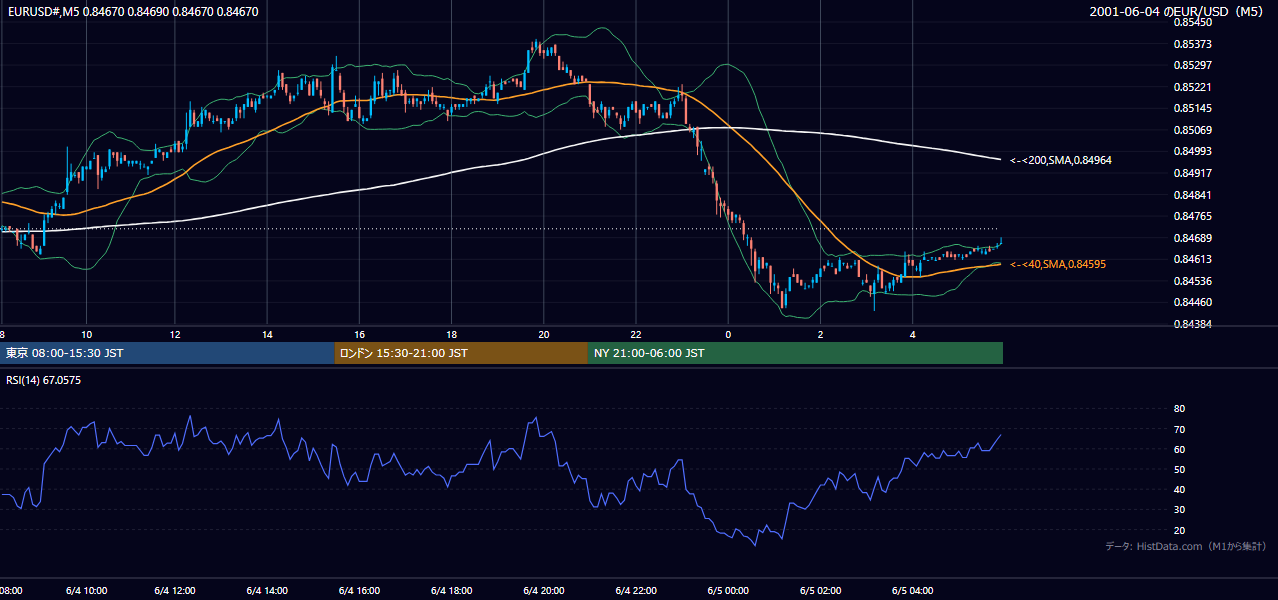Image resolution: width=1278 pixels, height=600 pixels.
Task: Click price level 0.85373 on axis
Action: [x=1192, y=44]
